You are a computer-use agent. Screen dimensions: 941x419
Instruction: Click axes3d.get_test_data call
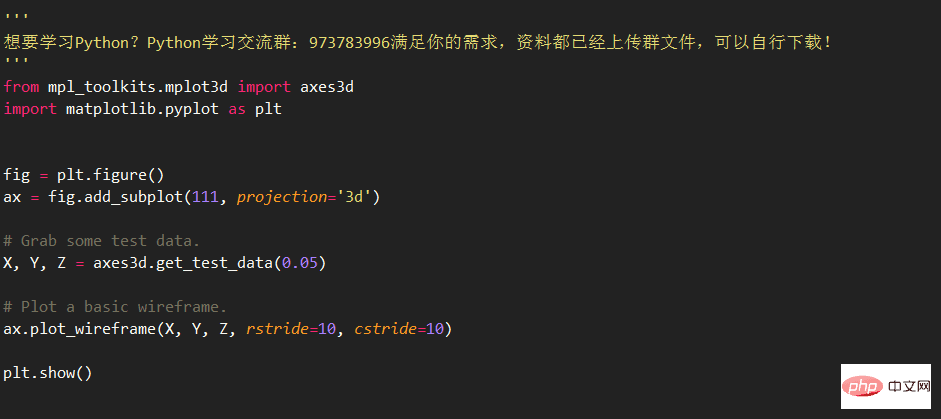(183, 264)
